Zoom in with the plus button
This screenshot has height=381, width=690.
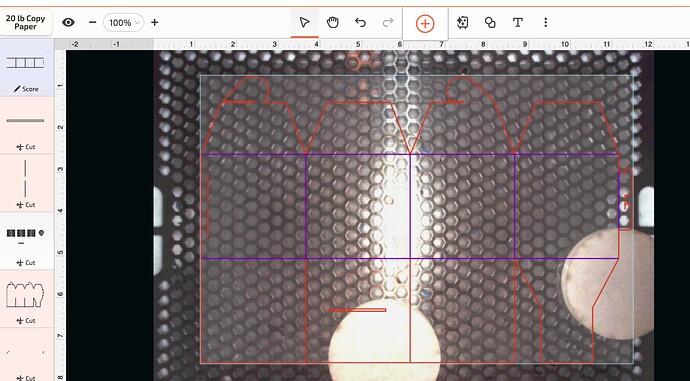pyautogui.click(x=154, y=22)
